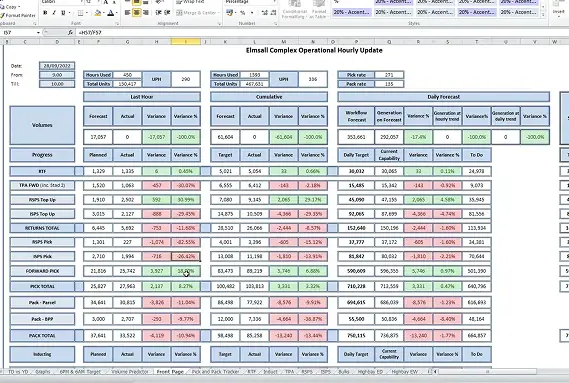The height and width of the screenshot is (383, 569).
Task: Select the Date input cell
Action: tap(57, 66)
